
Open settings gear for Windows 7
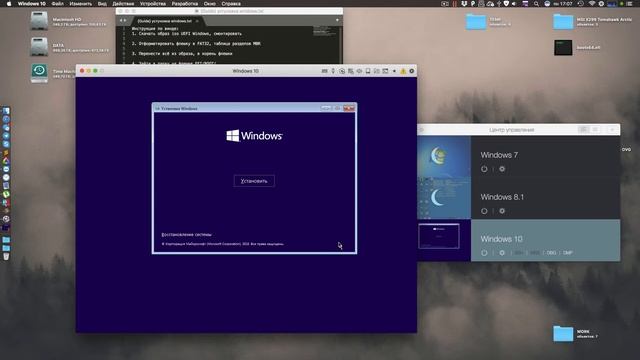(502, 169)
